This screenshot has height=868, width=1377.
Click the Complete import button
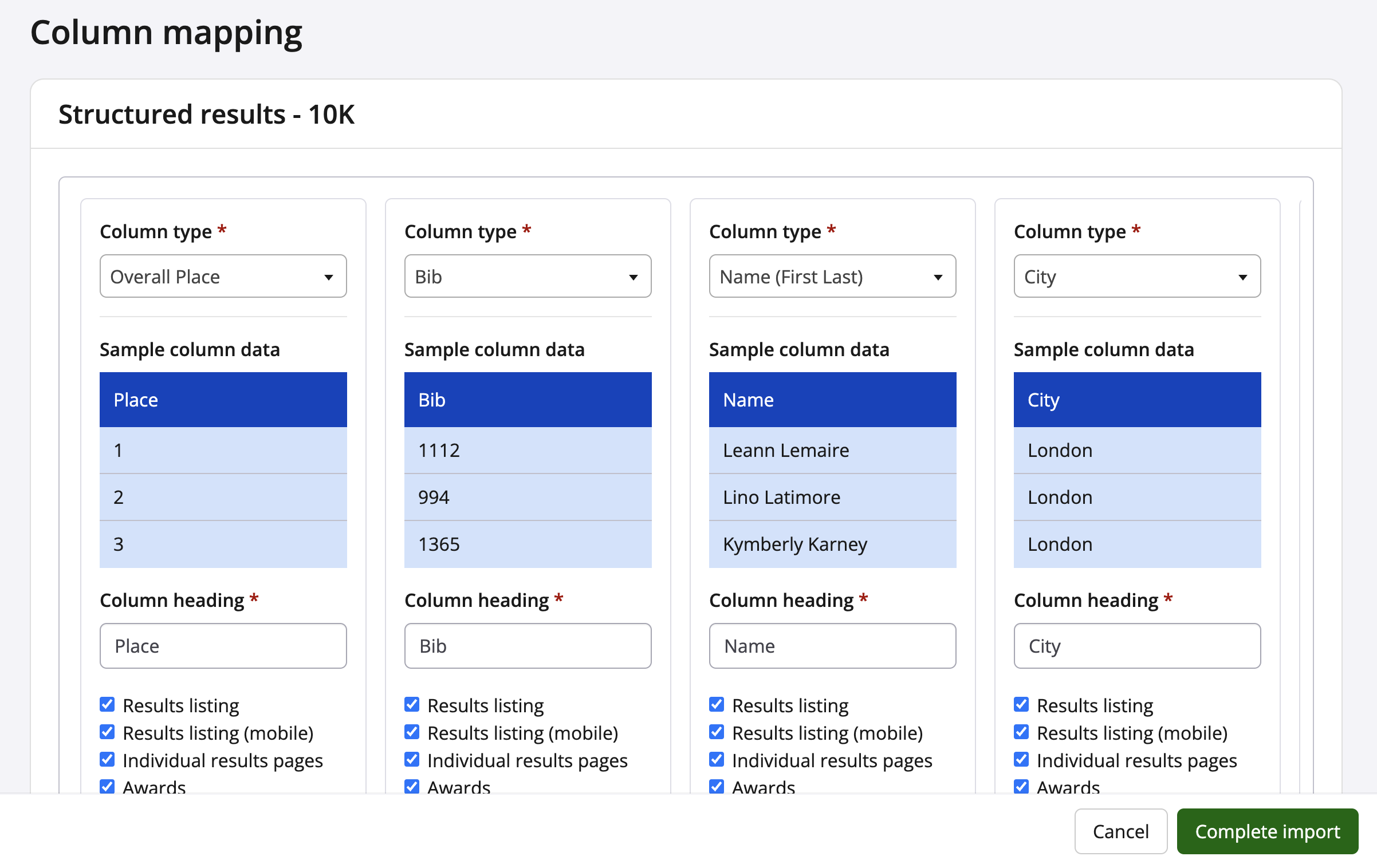(x=1267, y=831)
